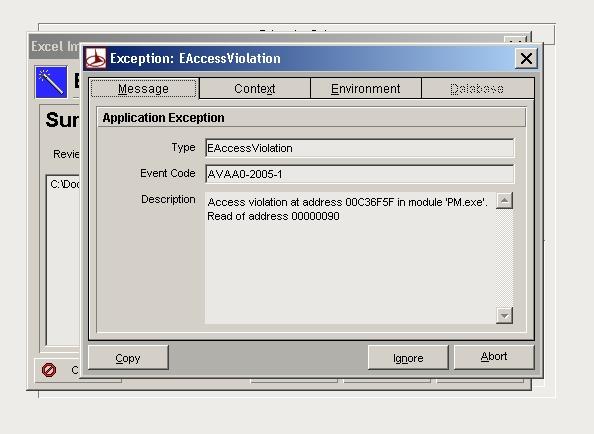Click the Application Exception header bar
Image resolution: width=594 pixels, height=434 pixels.
click(x=311, y=117)
